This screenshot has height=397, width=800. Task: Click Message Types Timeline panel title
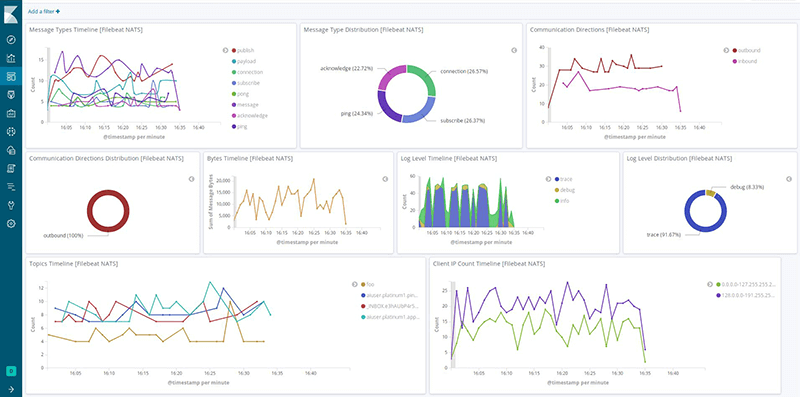pyautogui.click(x=86, y=30)
